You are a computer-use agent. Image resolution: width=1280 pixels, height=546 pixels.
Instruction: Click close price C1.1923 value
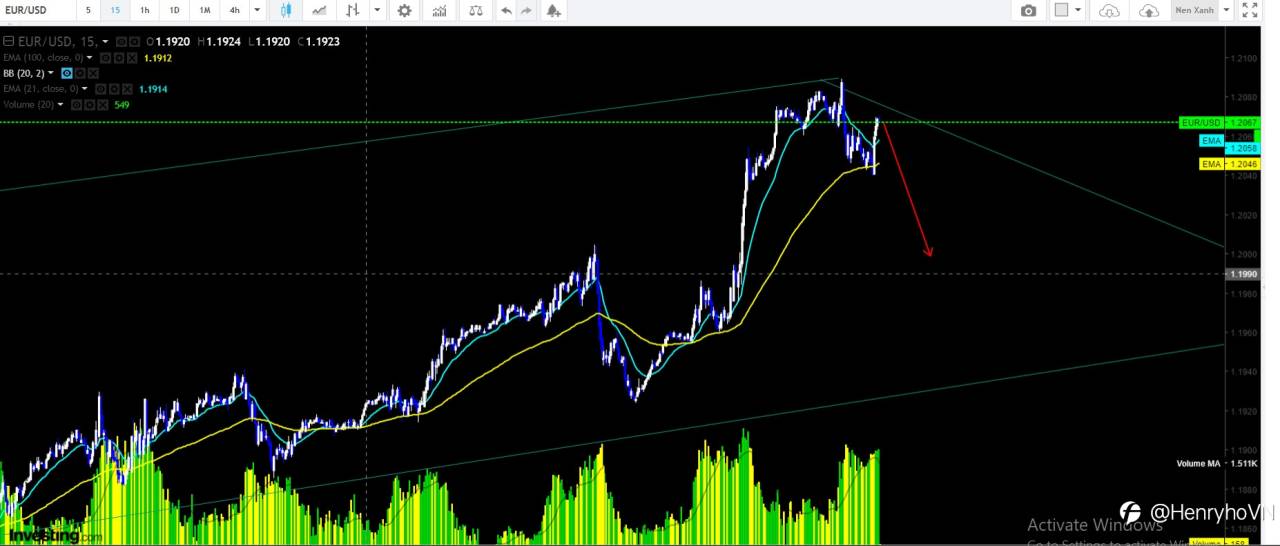pos(319,42)
